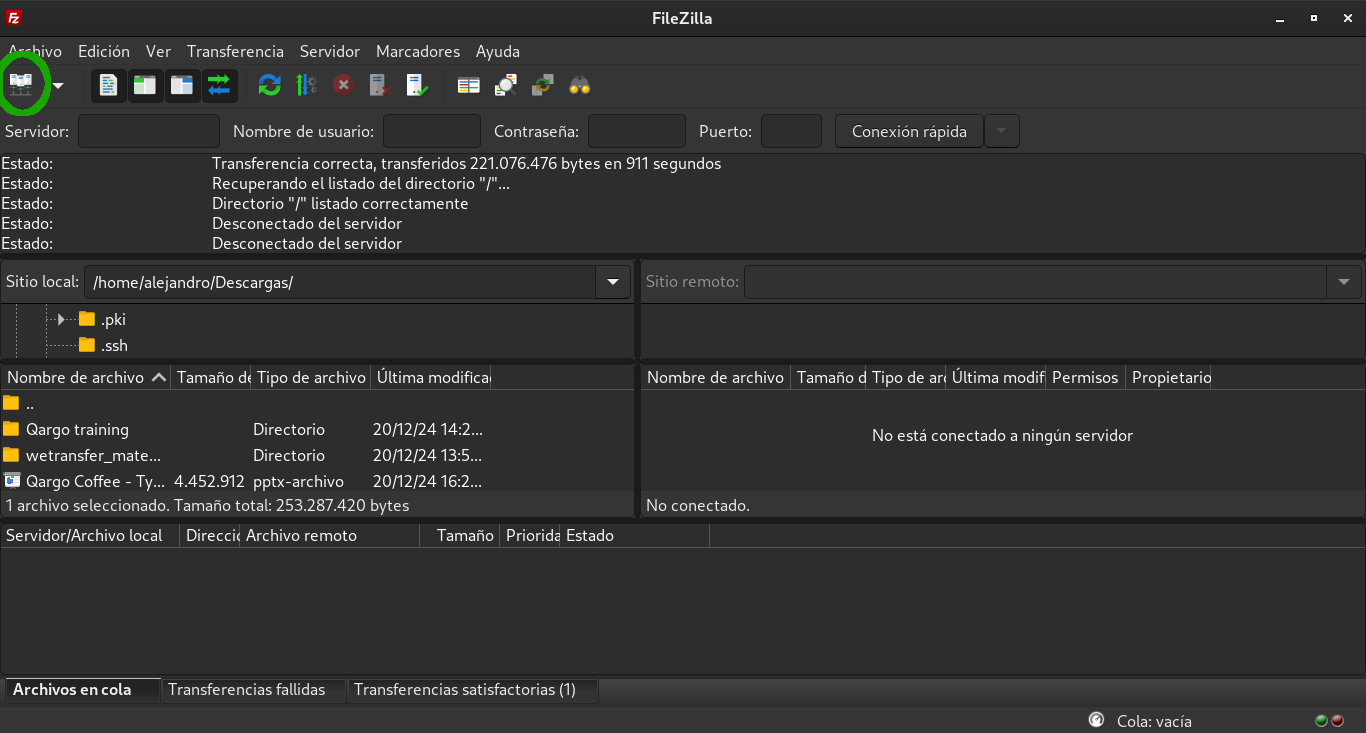The height and width of the screenshot is (733, 1366).
Task: Click the Servidor/Archivo local queue column header
Action: click(91, 535)
